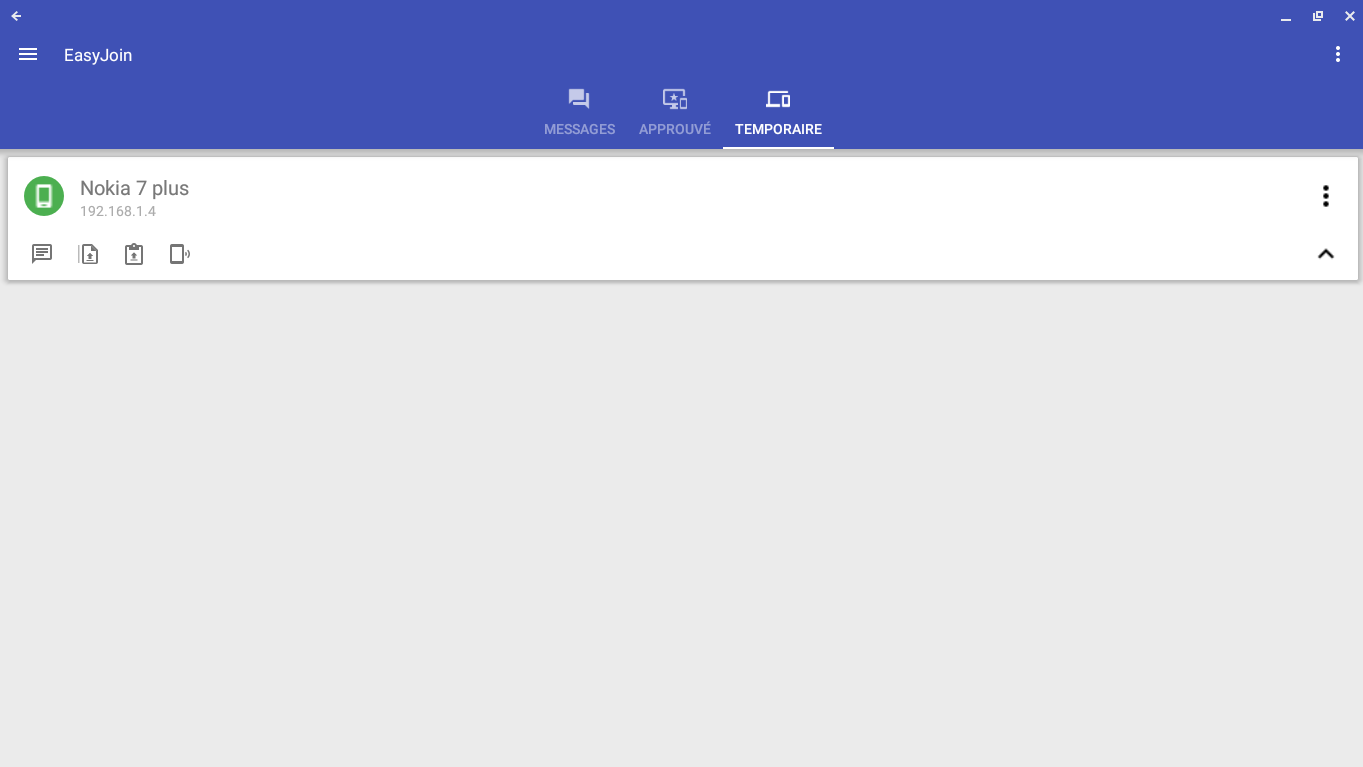Viewport: 1363px width, 767px height.
Task: Send a file to Nokia 7 plus
Action: pyautogui.click(x=89, y=254)
